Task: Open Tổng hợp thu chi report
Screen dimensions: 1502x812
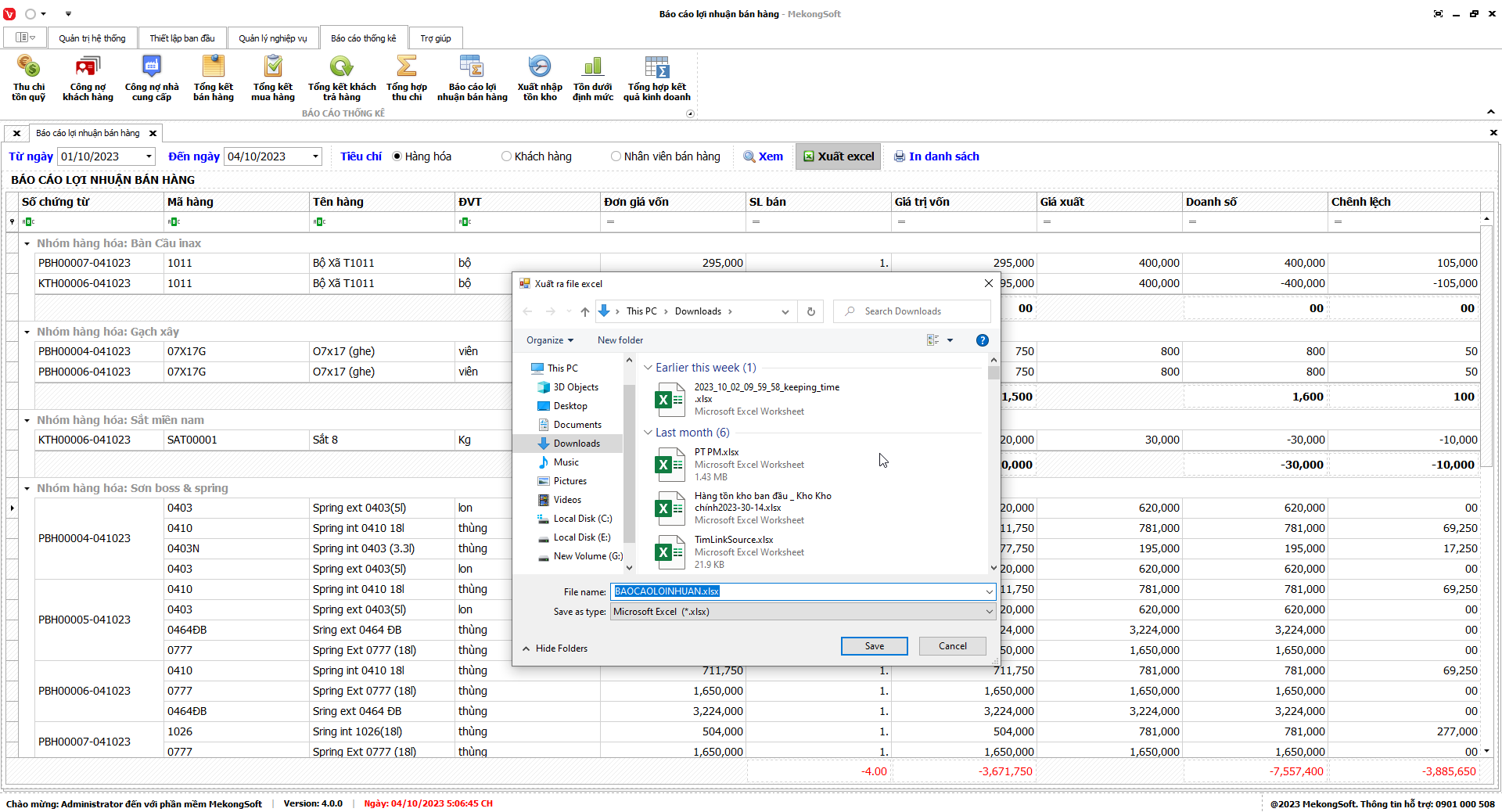Action: tap(407, 78)
